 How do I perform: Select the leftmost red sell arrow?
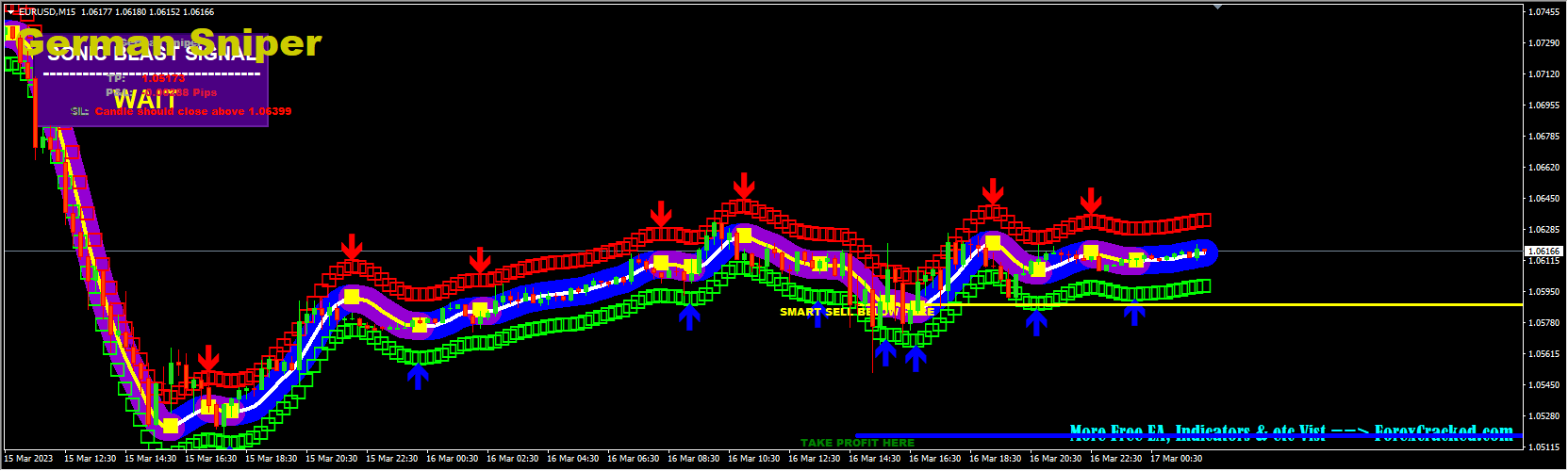coord(208,358)
